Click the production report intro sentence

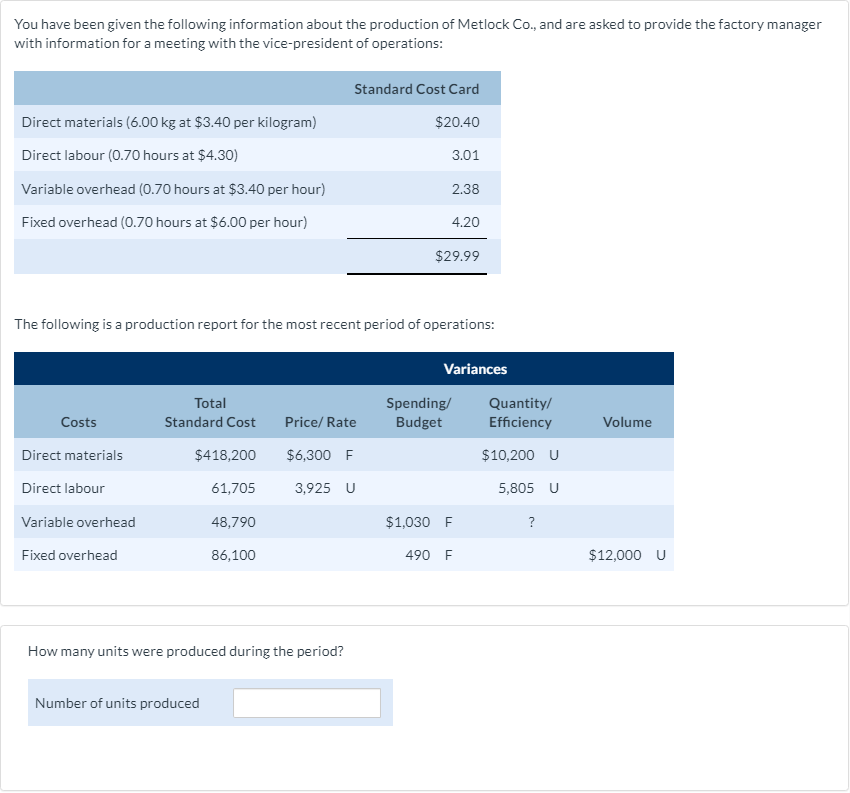254,324
